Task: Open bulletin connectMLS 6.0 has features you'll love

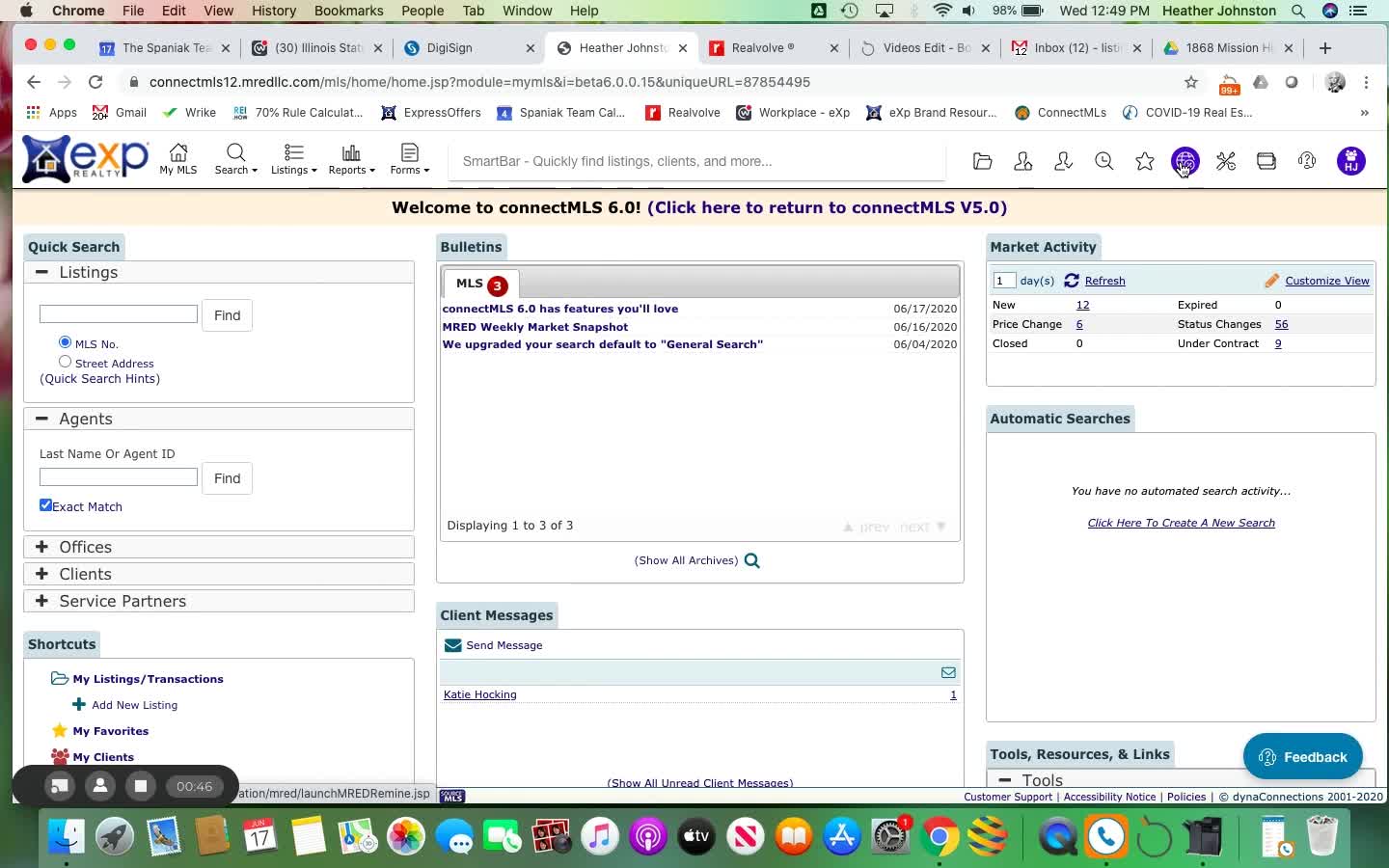Action: (x=559, y=309)
